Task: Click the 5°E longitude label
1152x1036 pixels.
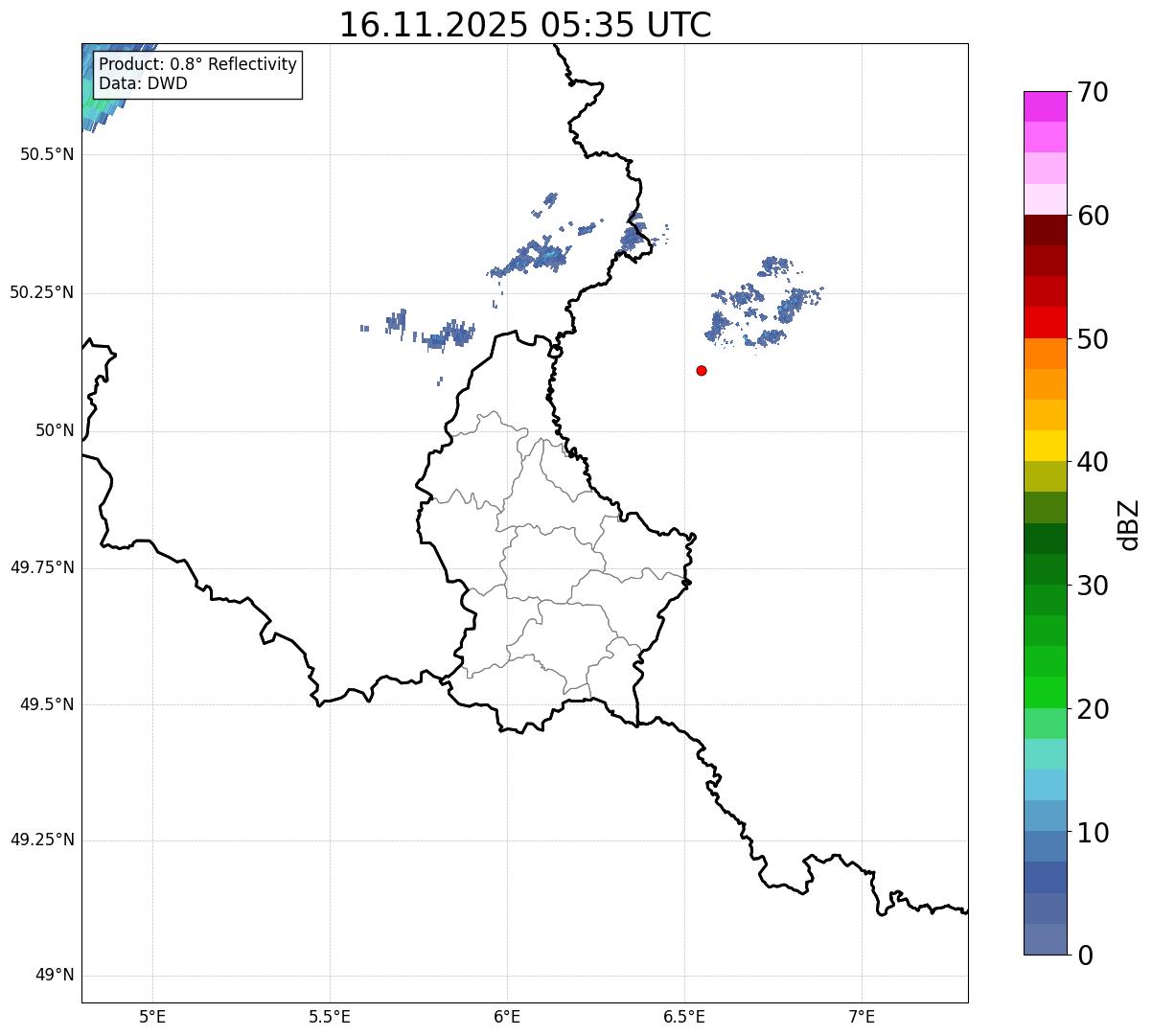Action: click(x=152, y=1016)
